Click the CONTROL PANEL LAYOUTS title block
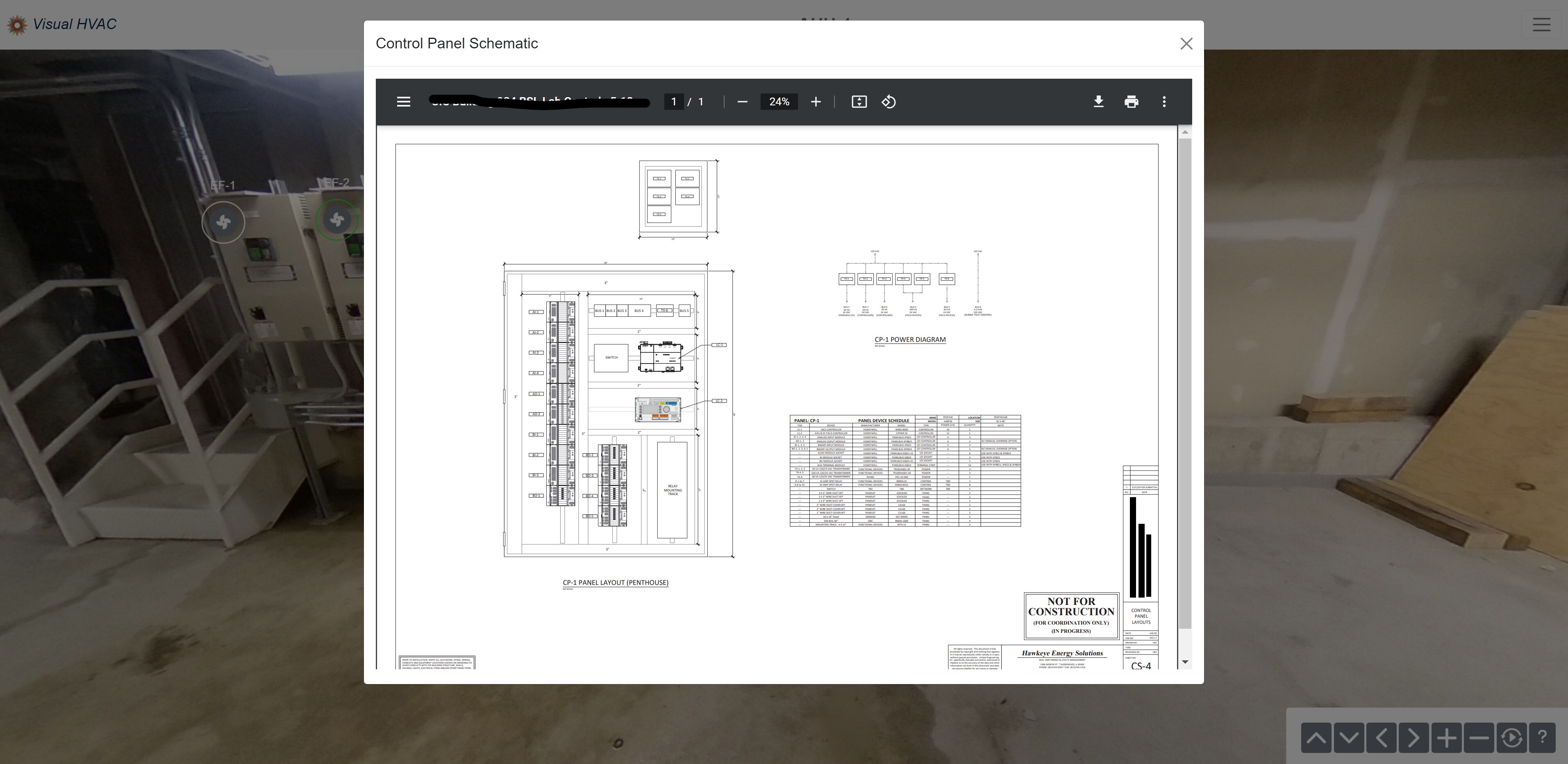The image size is (1568, 764). 1141,616
